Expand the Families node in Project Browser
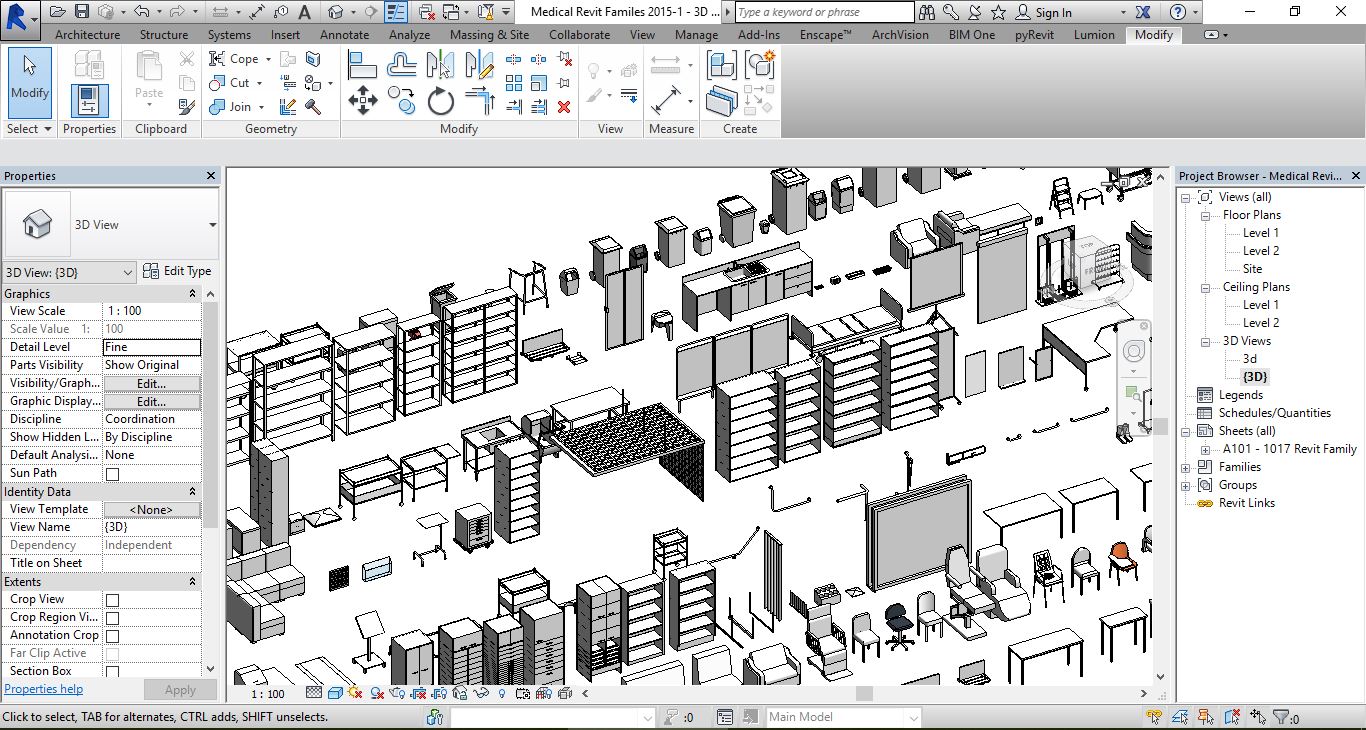The image size is (1366, 730). 1186,467
